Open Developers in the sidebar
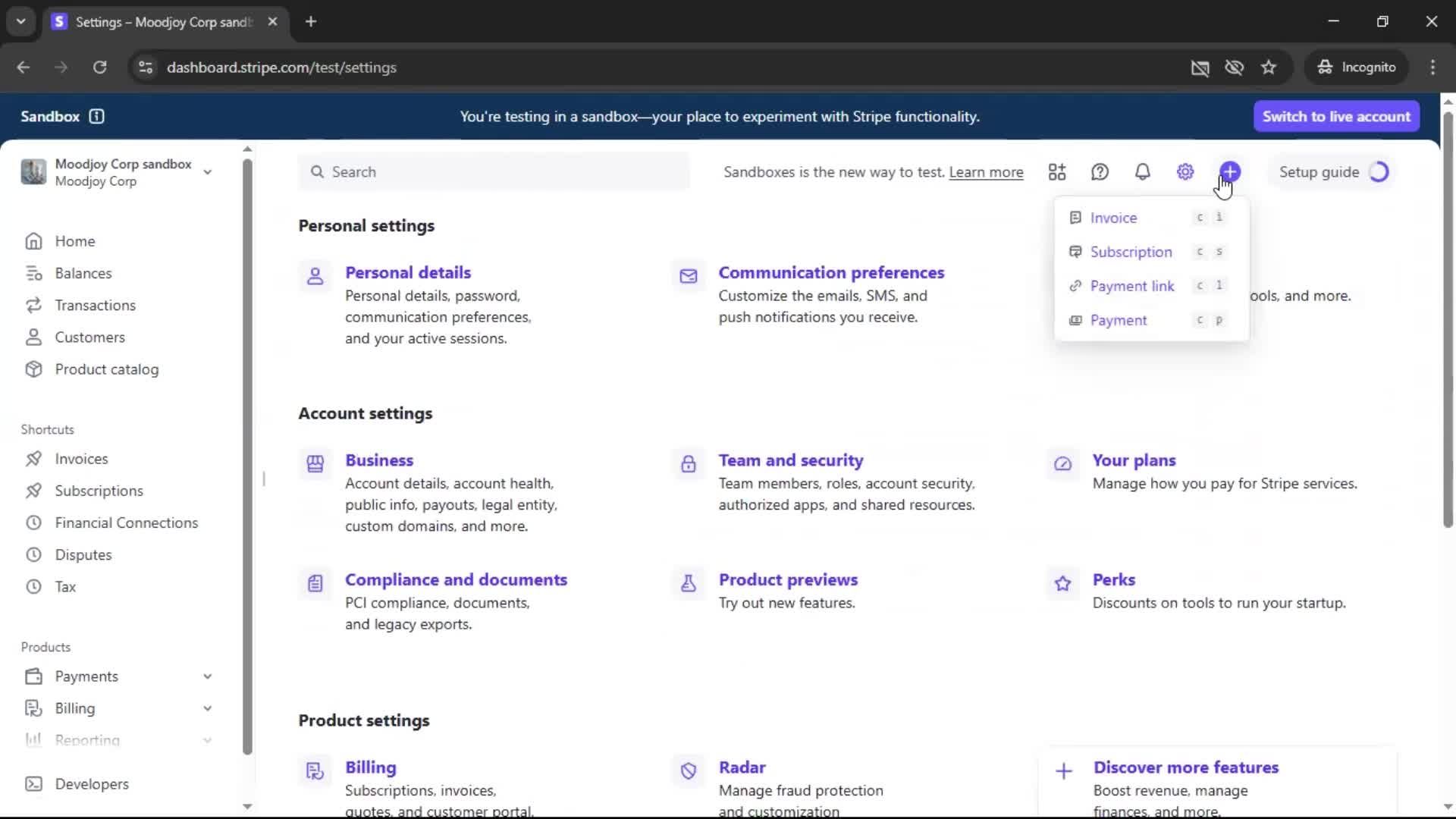Viewport: 1456px width, 819px height. coord(91,784)
